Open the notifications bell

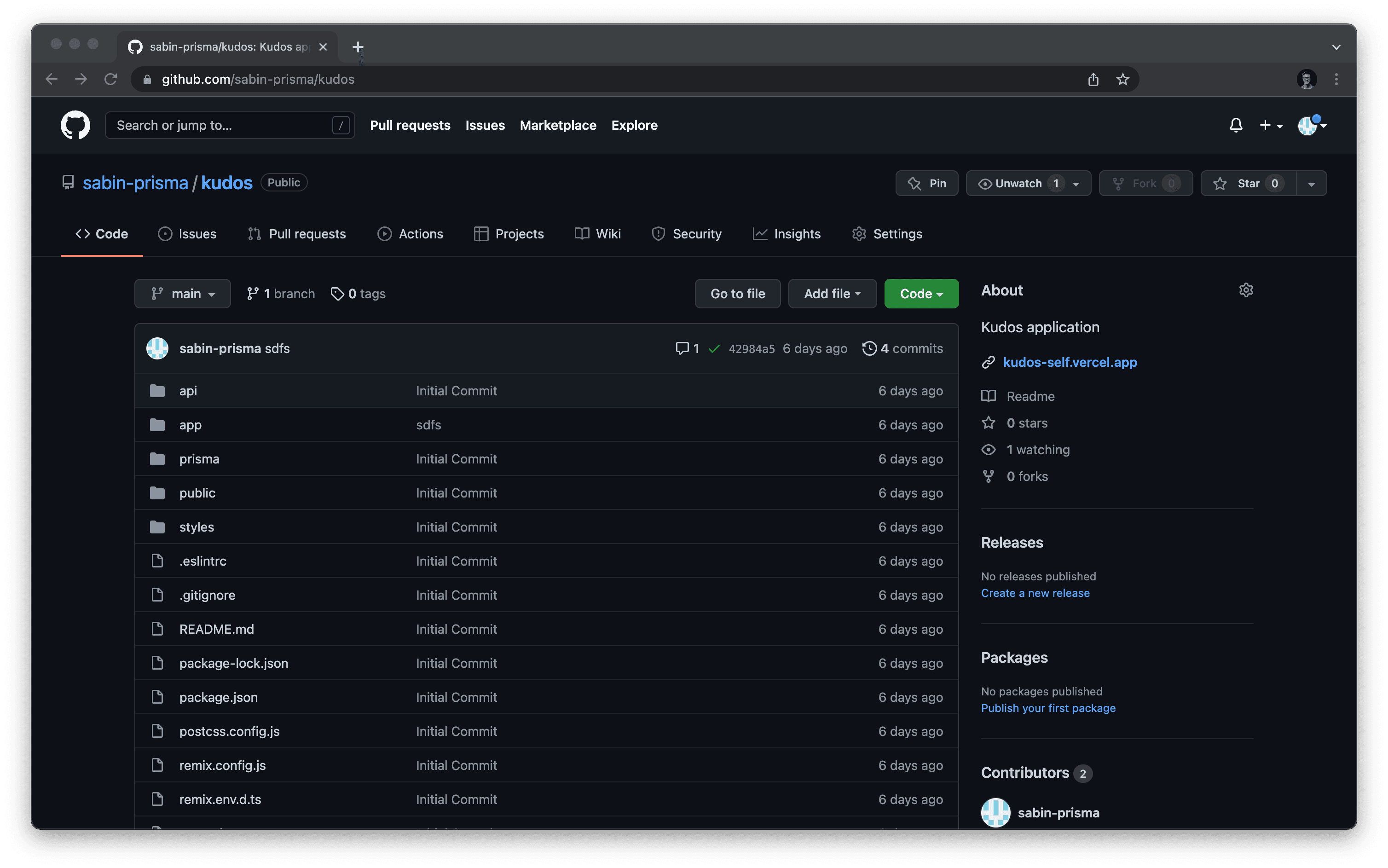tap(1235, 125)
